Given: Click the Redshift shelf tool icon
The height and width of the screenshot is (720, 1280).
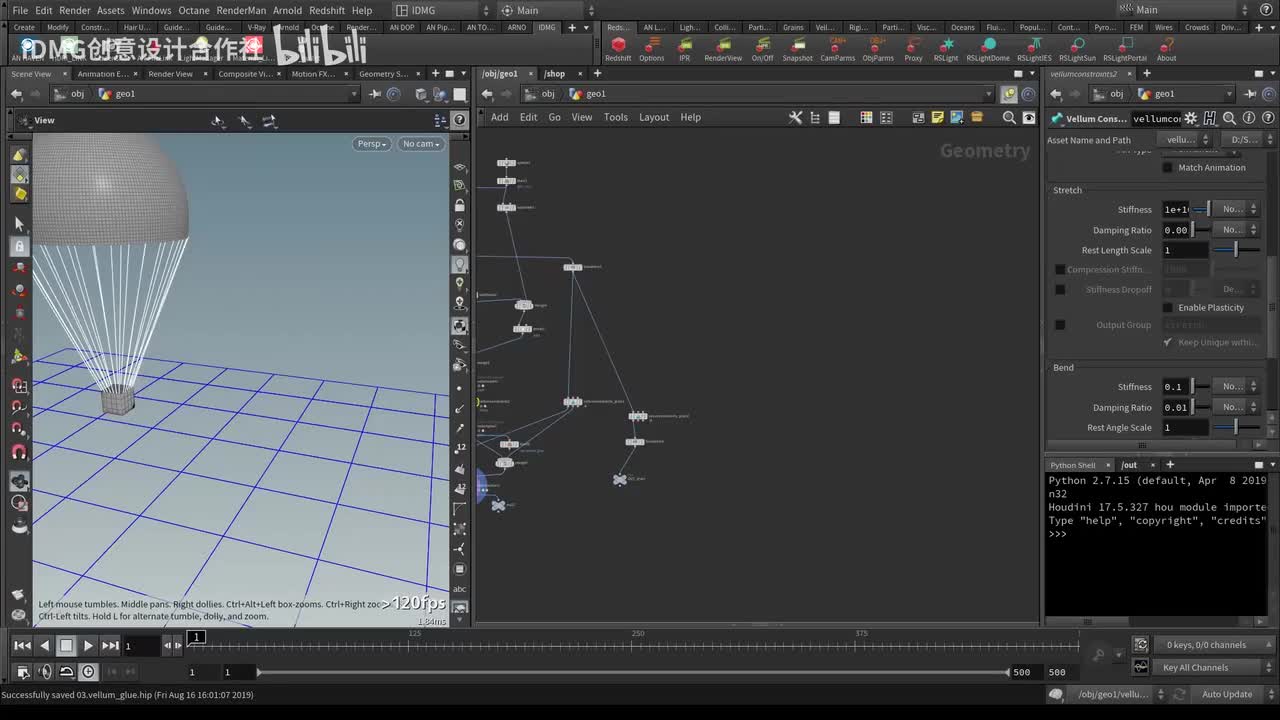Looking at the screenshot, I should [x=618, y=47].
